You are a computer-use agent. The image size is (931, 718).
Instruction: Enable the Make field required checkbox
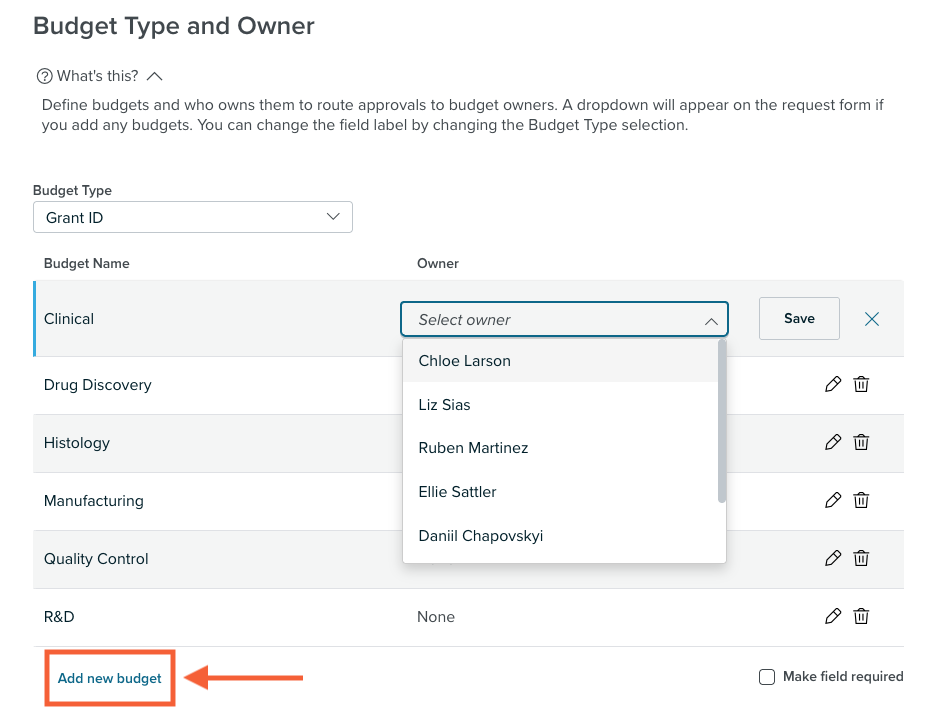tap(767, 677)
